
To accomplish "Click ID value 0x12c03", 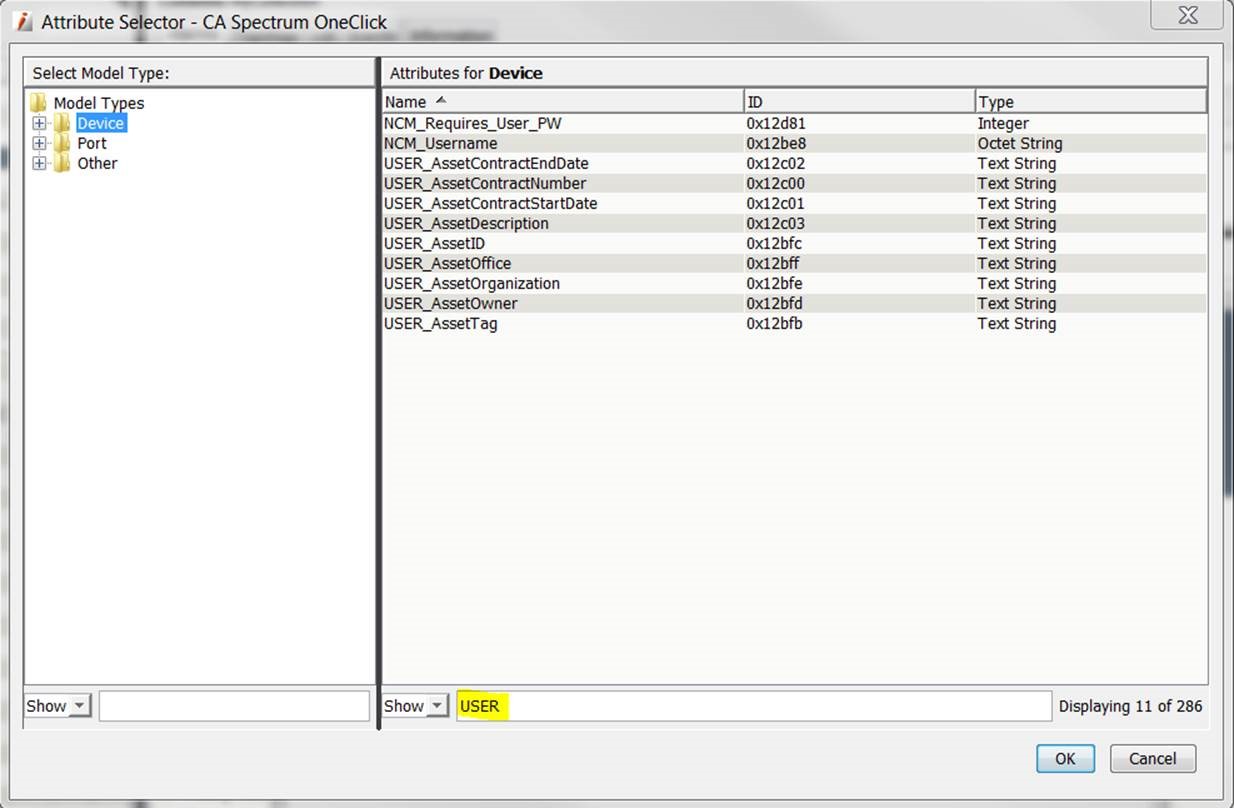I will pyautogui.click(x=776, y=223).
